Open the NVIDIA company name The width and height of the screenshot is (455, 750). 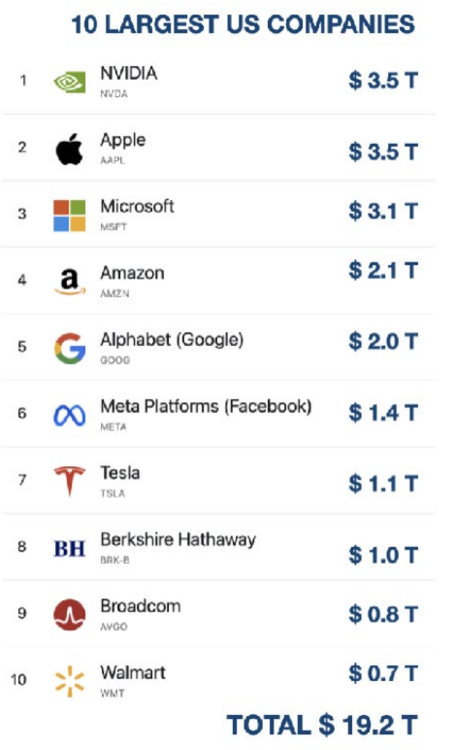[x=129, y=73]
